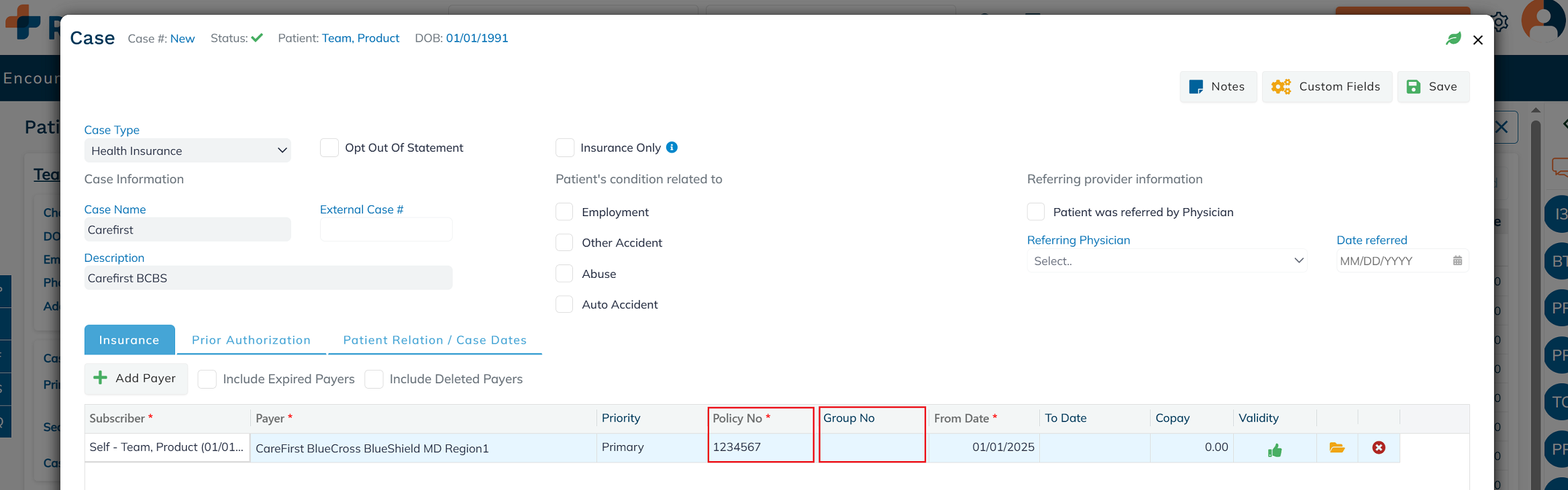This screenshot has height=490, width=1568.
Task: Click the green thumbs-up validity icon
Action: (x=1275, y=450)
